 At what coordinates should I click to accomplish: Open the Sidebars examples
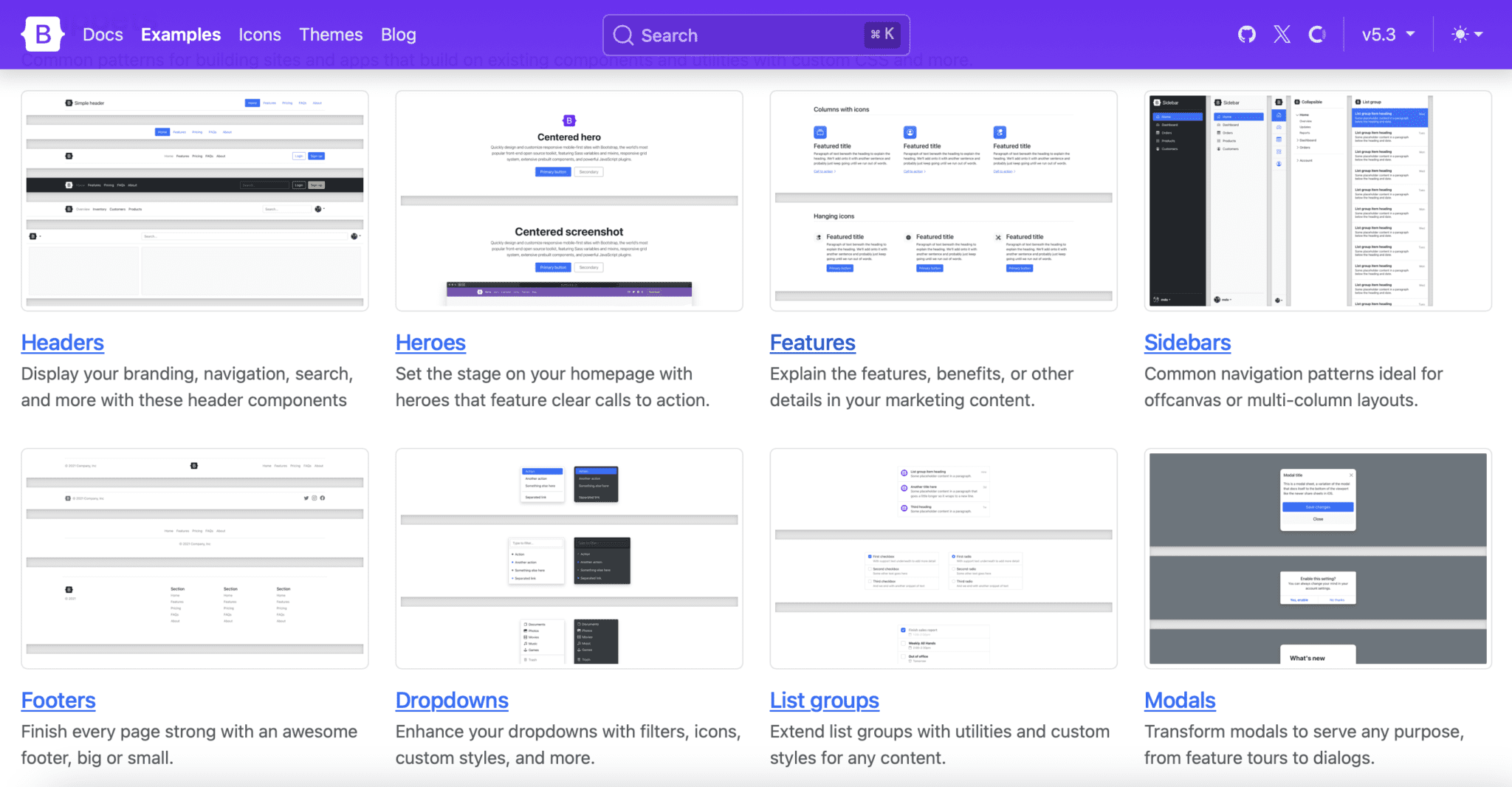[x=1187, y=342]
